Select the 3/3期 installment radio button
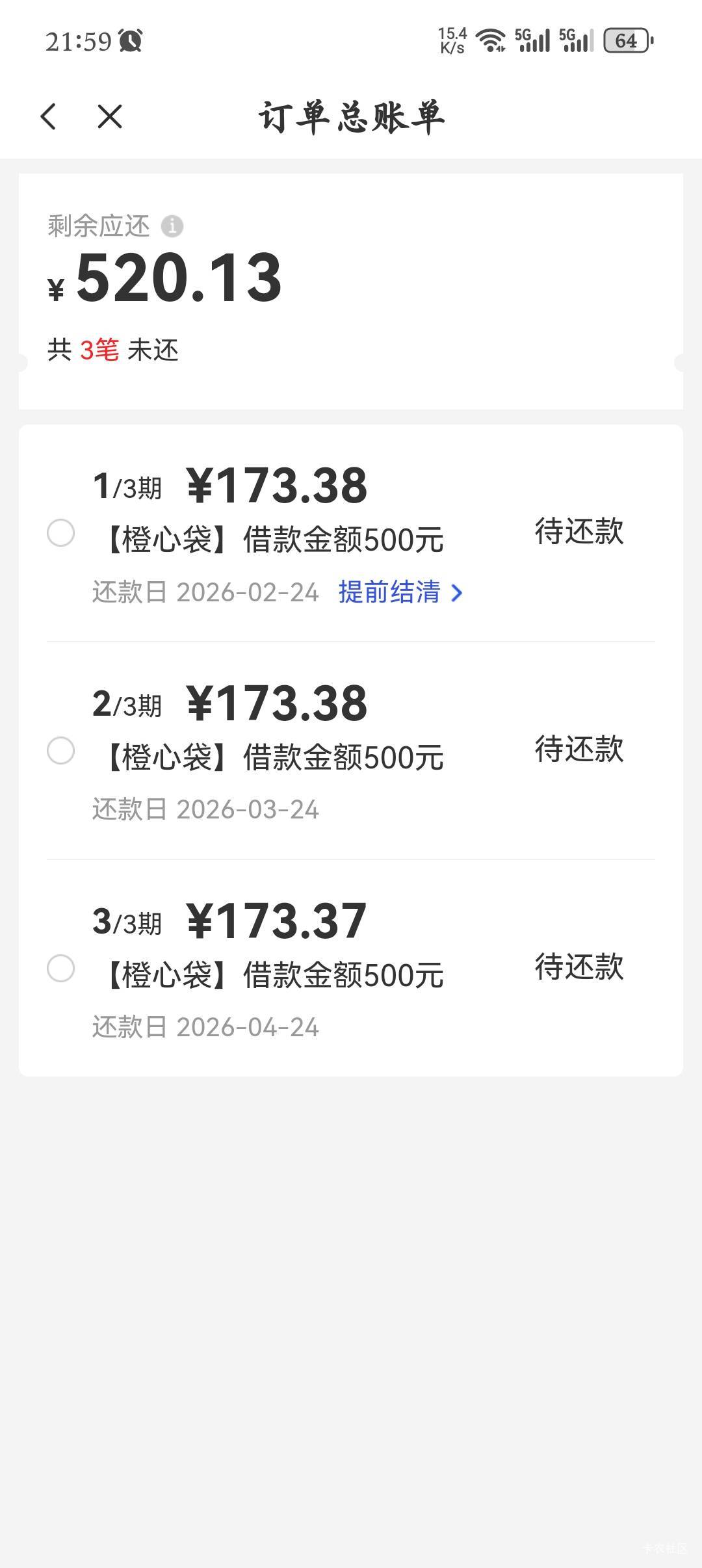This screenshot has height=1568, width=702. tap(61, 969)
